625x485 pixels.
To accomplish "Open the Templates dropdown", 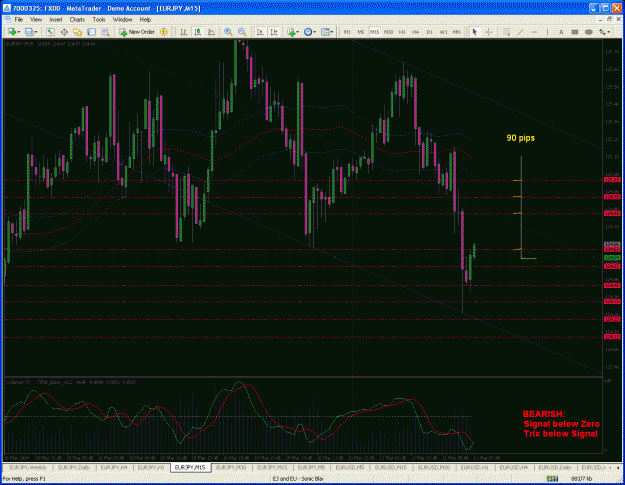I will pyautogui.click(x=327, y=32).
